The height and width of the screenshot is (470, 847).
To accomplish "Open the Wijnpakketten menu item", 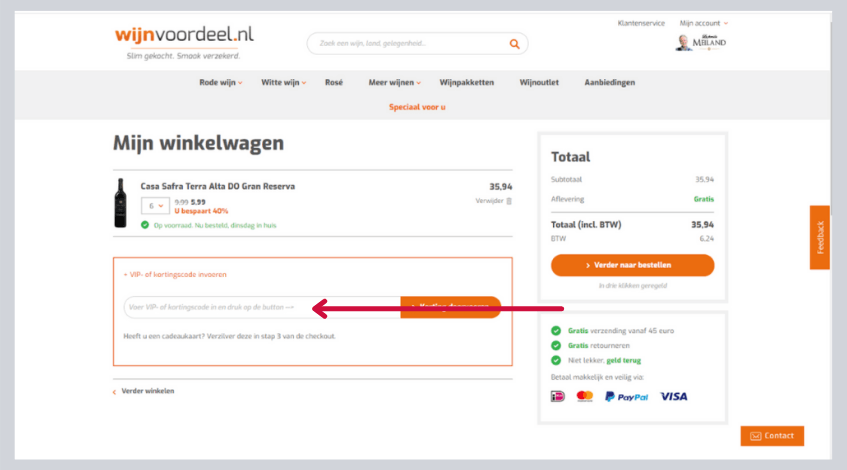I will click(467, 83).
